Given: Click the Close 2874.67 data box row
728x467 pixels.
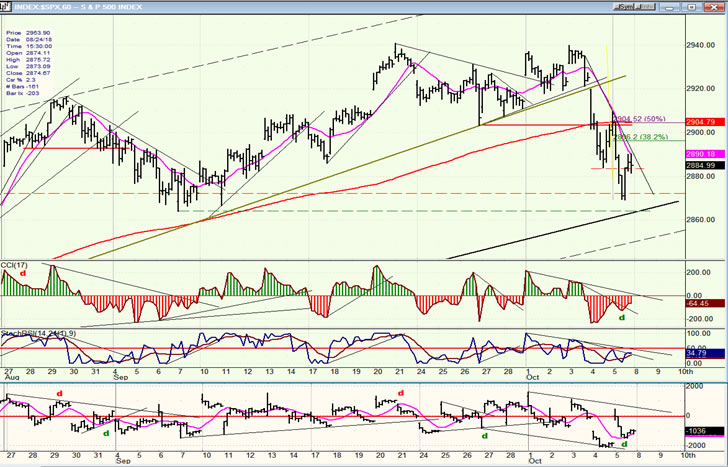Looking at the screenshot, I should 28,73.
